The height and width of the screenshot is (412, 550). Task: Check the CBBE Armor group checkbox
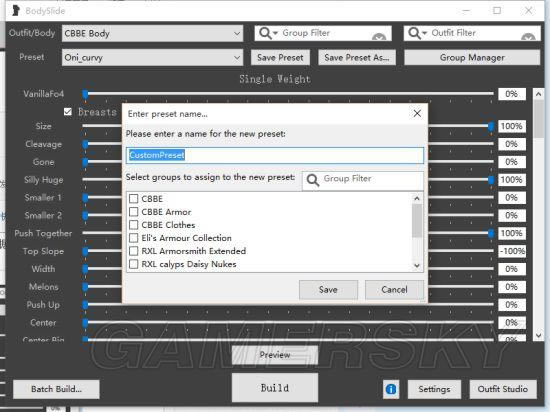click(133, 212)
